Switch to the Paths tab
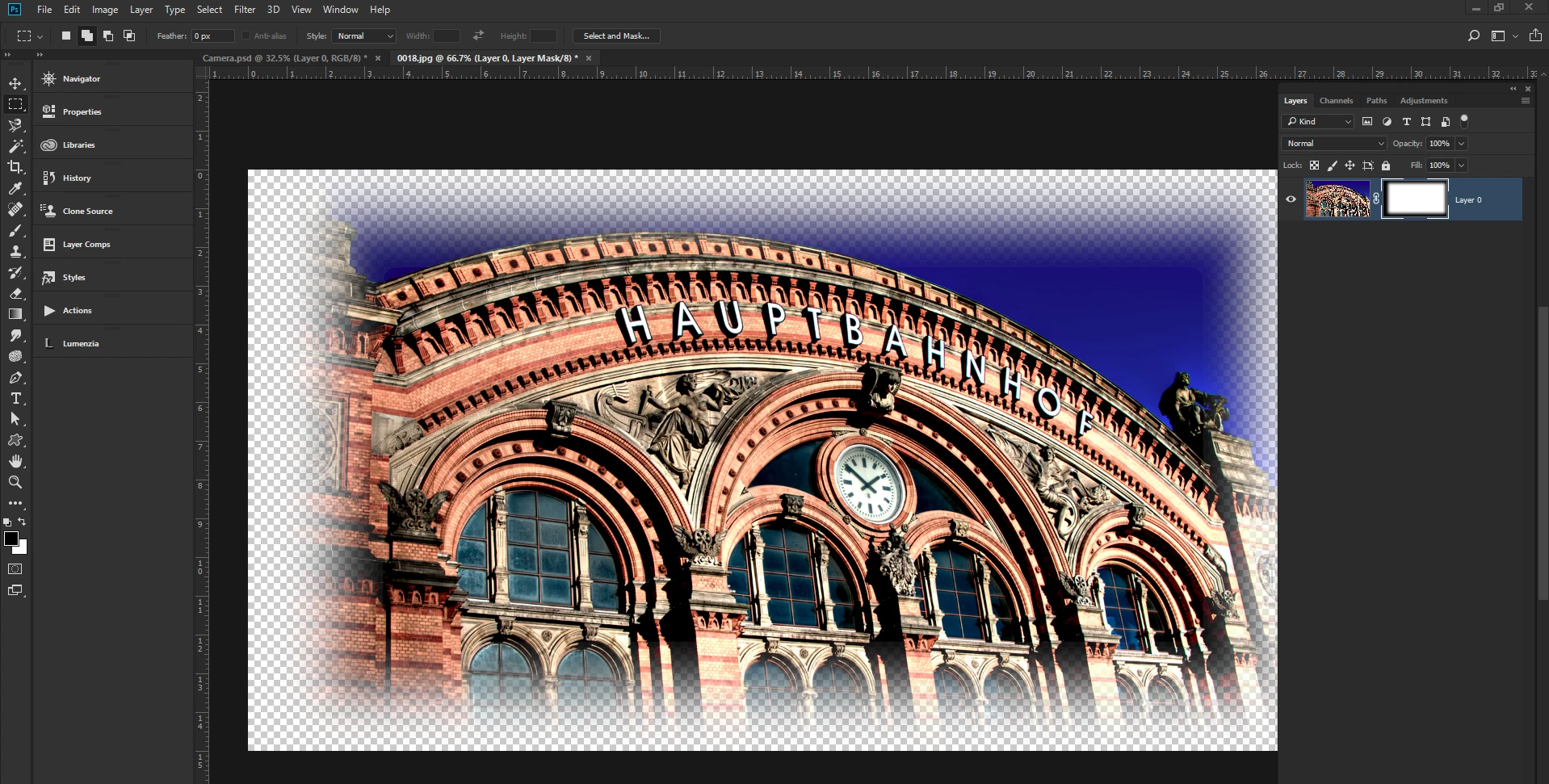 tap(1376, 101)
